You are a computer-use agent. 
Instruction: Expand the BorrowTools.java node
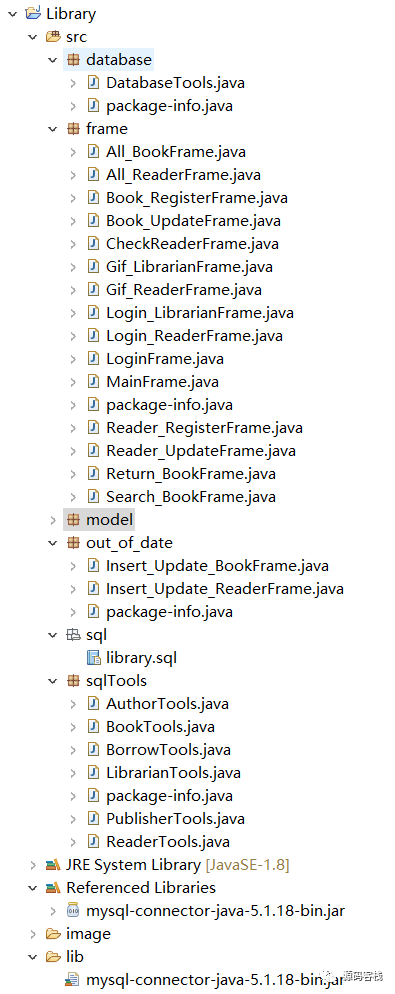coord(74,750)
